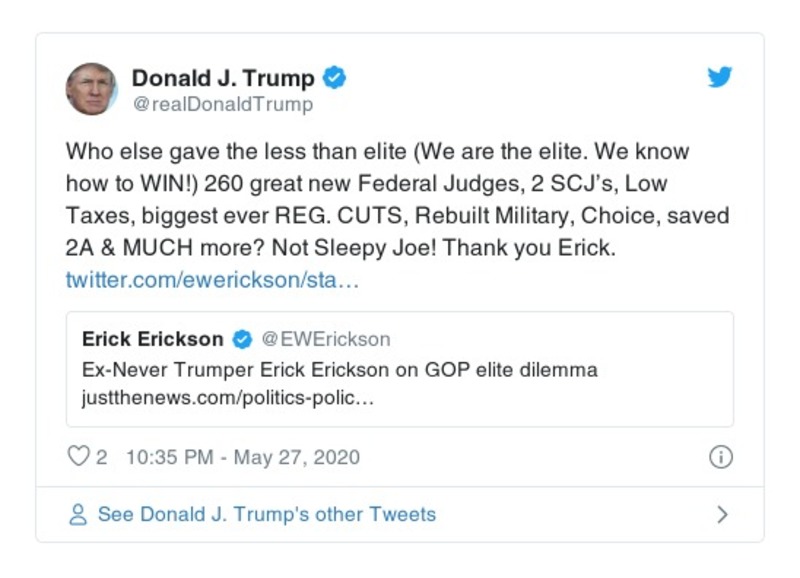The image size is (800, 578).
Task: Click the 'Donald J. Trump' display name
Action: pyautogui.click(x=223, y=78)
